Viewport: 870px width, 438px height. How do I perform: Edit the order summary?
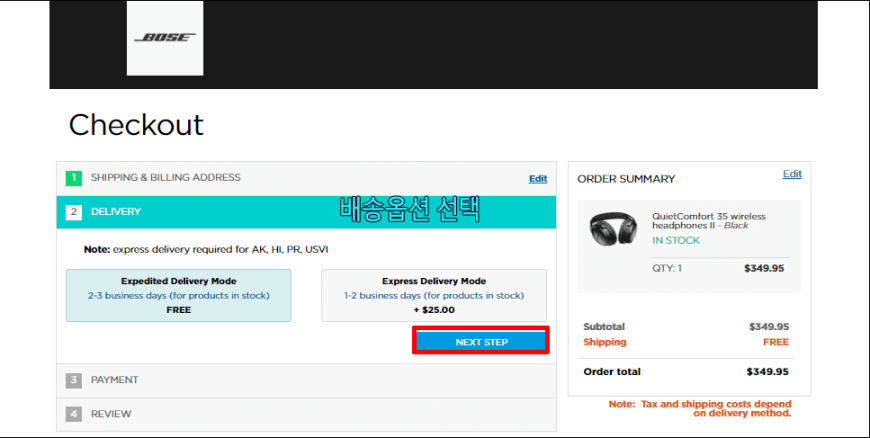click(792, 174)
